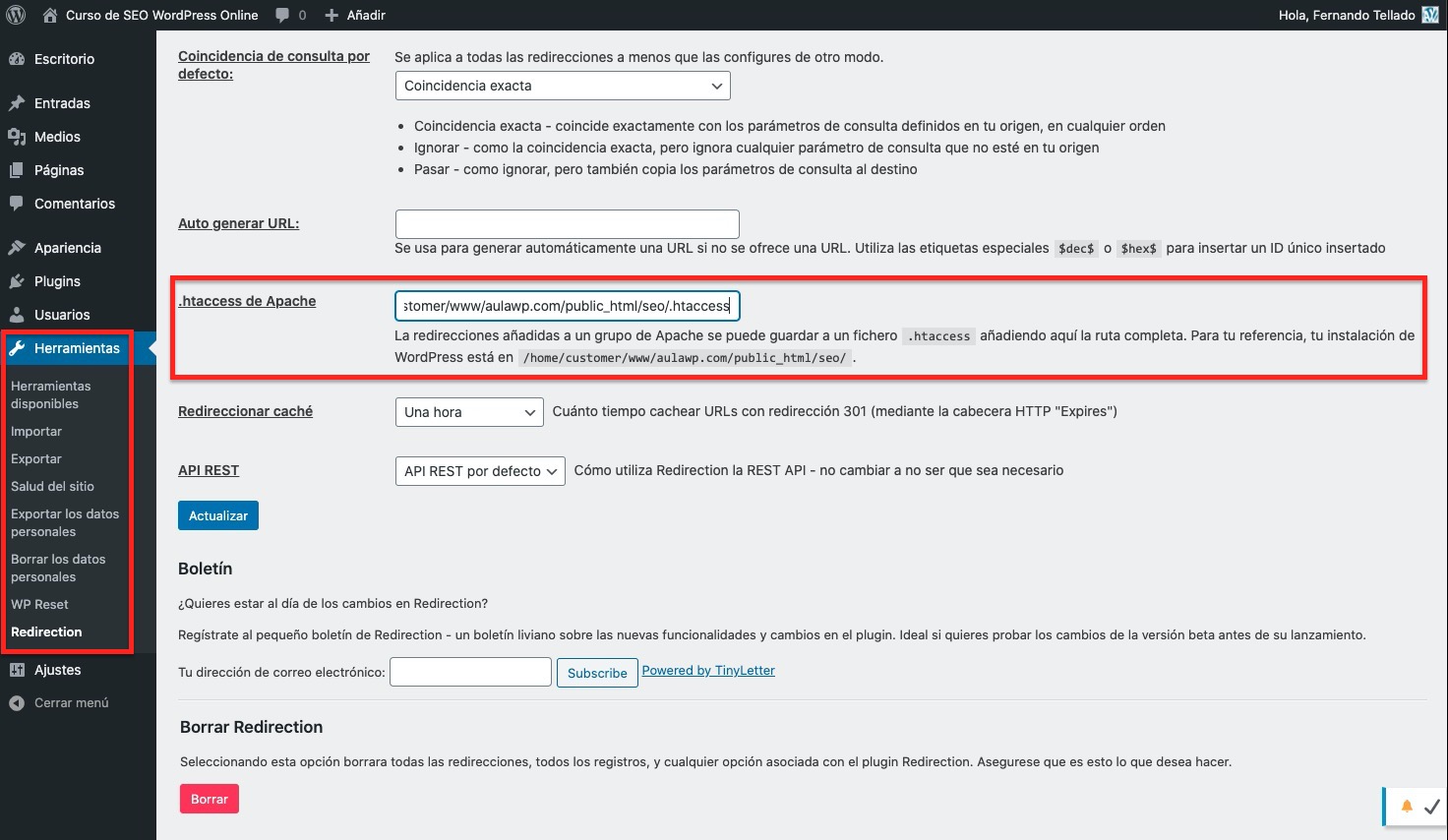The image size is (1448, 840).
Task: Click the WordPress logo in admin bar
Action: click(x=16, y=15)
